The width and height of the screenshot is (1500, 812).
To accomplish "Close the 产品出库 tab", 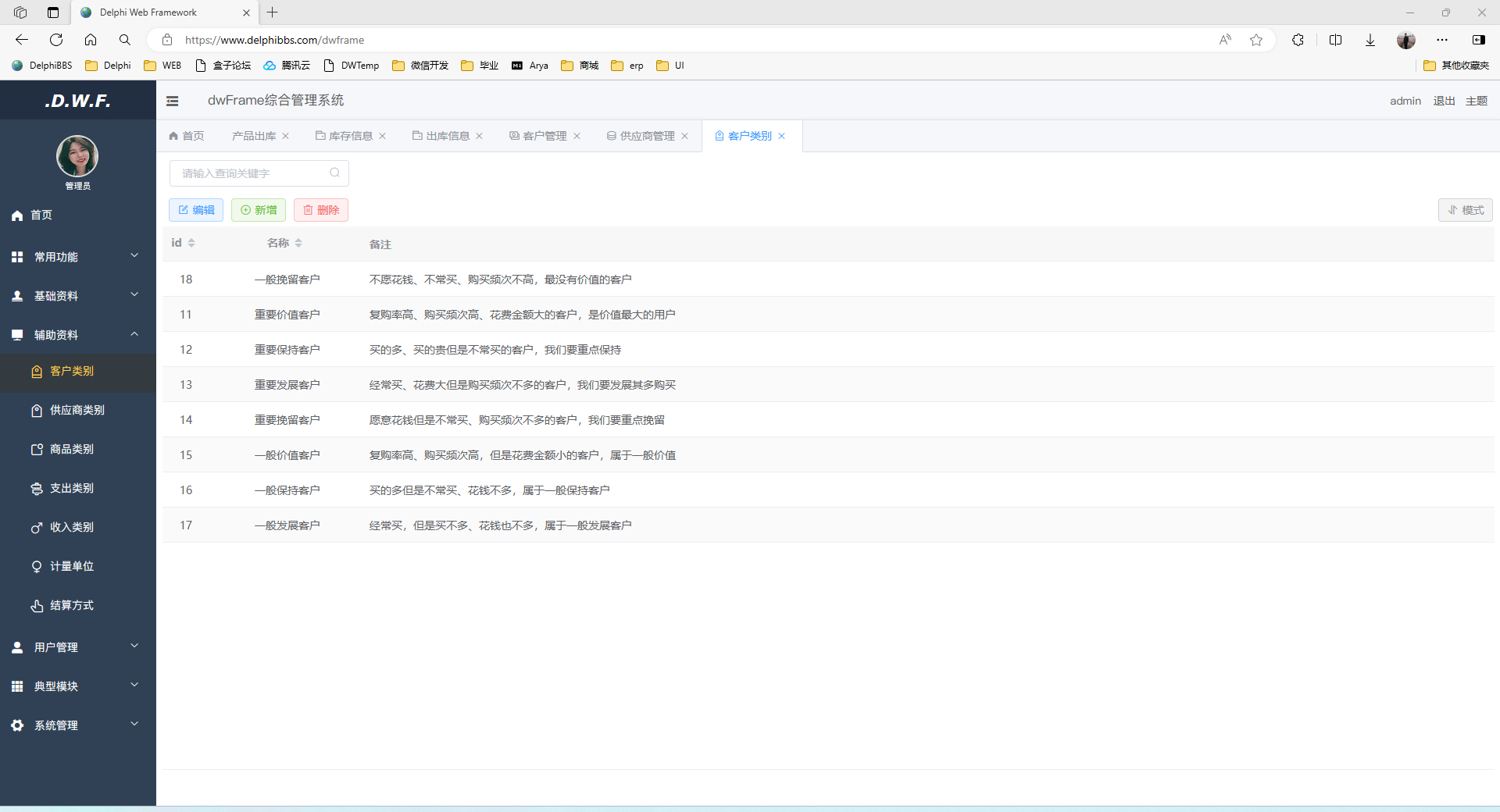I will 286,136.
